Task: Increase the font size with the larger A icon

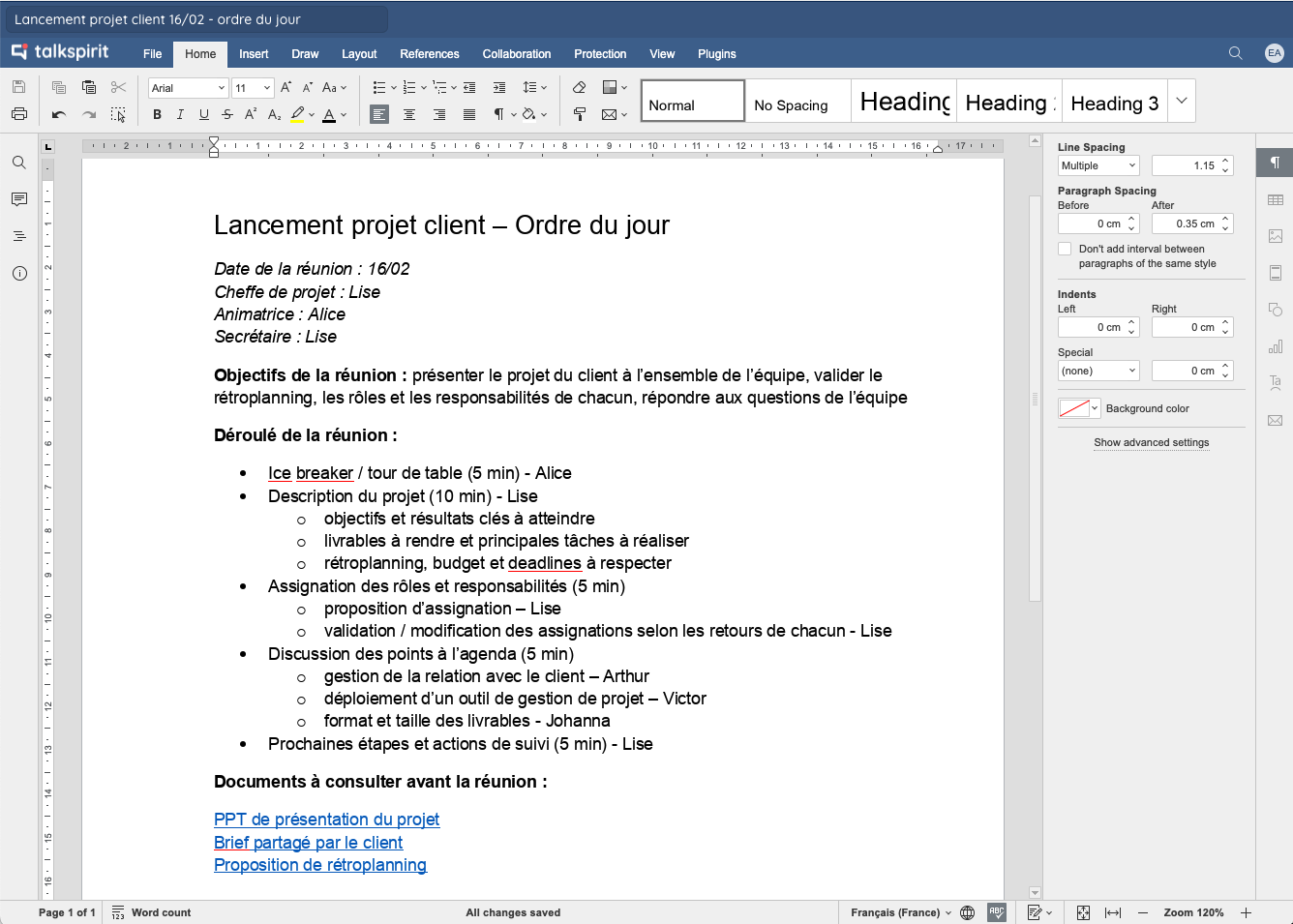Action: click(x=286, y=87)
